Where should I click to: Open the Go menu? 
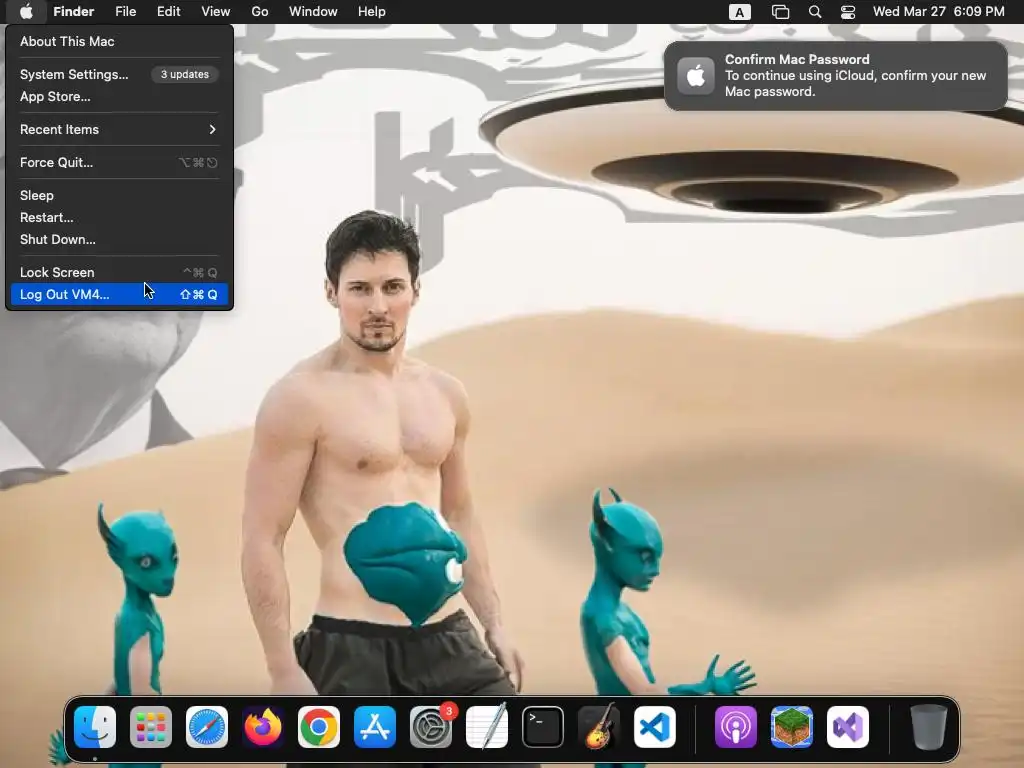pyautogui.click(x=260, y=12)
